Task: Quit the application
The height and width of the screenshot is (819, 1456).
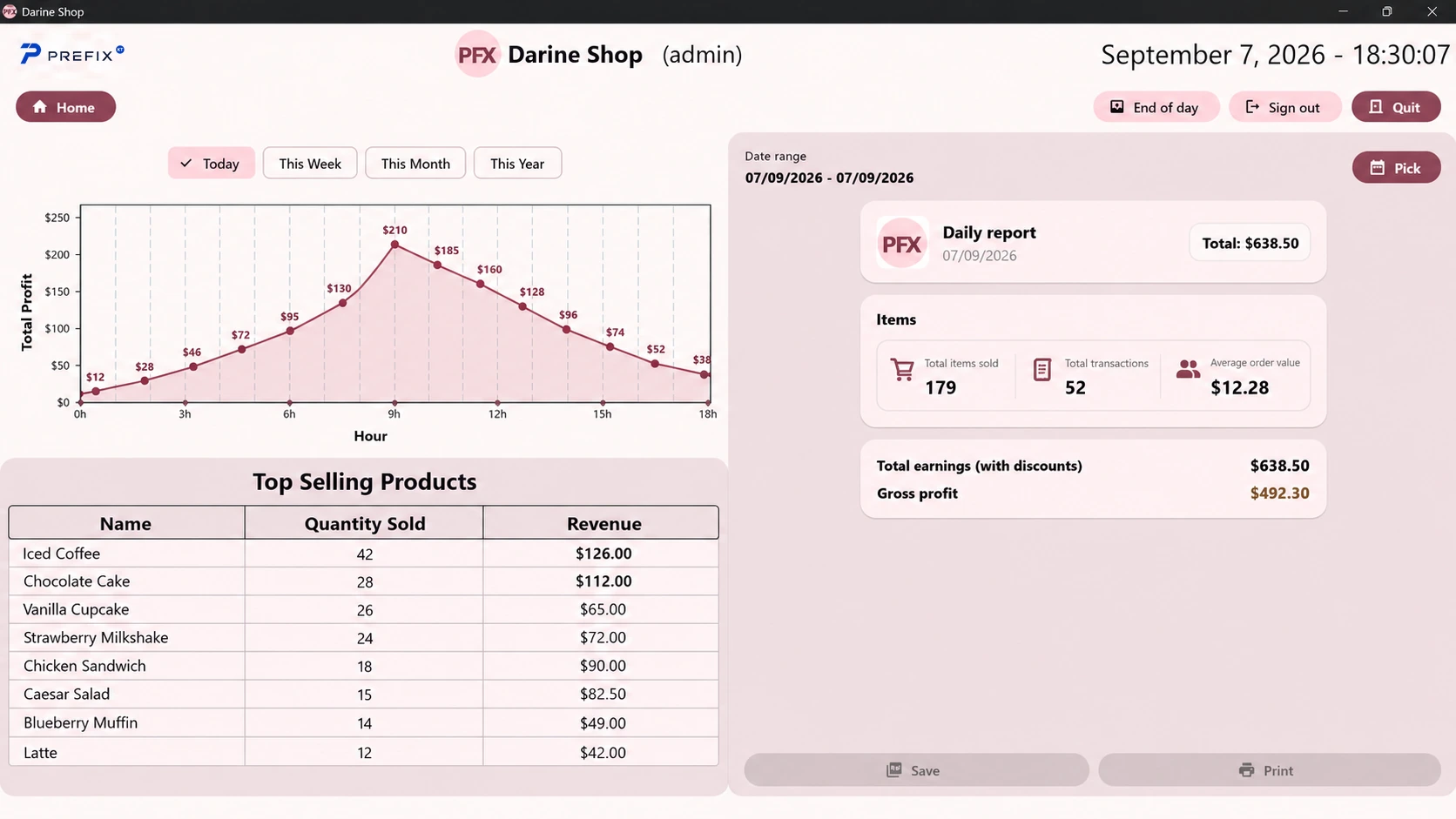Action: click(x=1396, y=107)
